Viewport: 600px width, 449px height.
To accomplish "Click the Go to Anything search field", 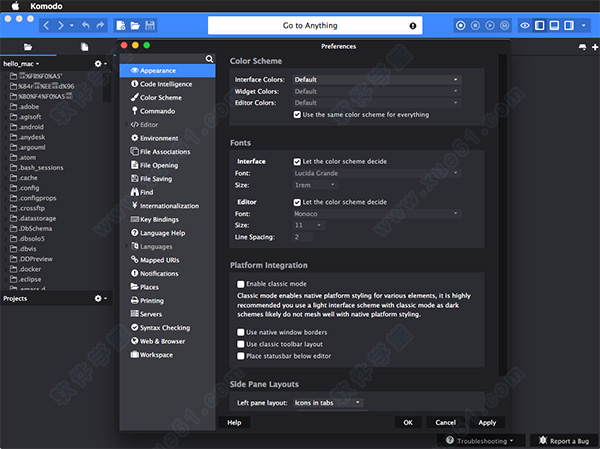I will point(315,26).
